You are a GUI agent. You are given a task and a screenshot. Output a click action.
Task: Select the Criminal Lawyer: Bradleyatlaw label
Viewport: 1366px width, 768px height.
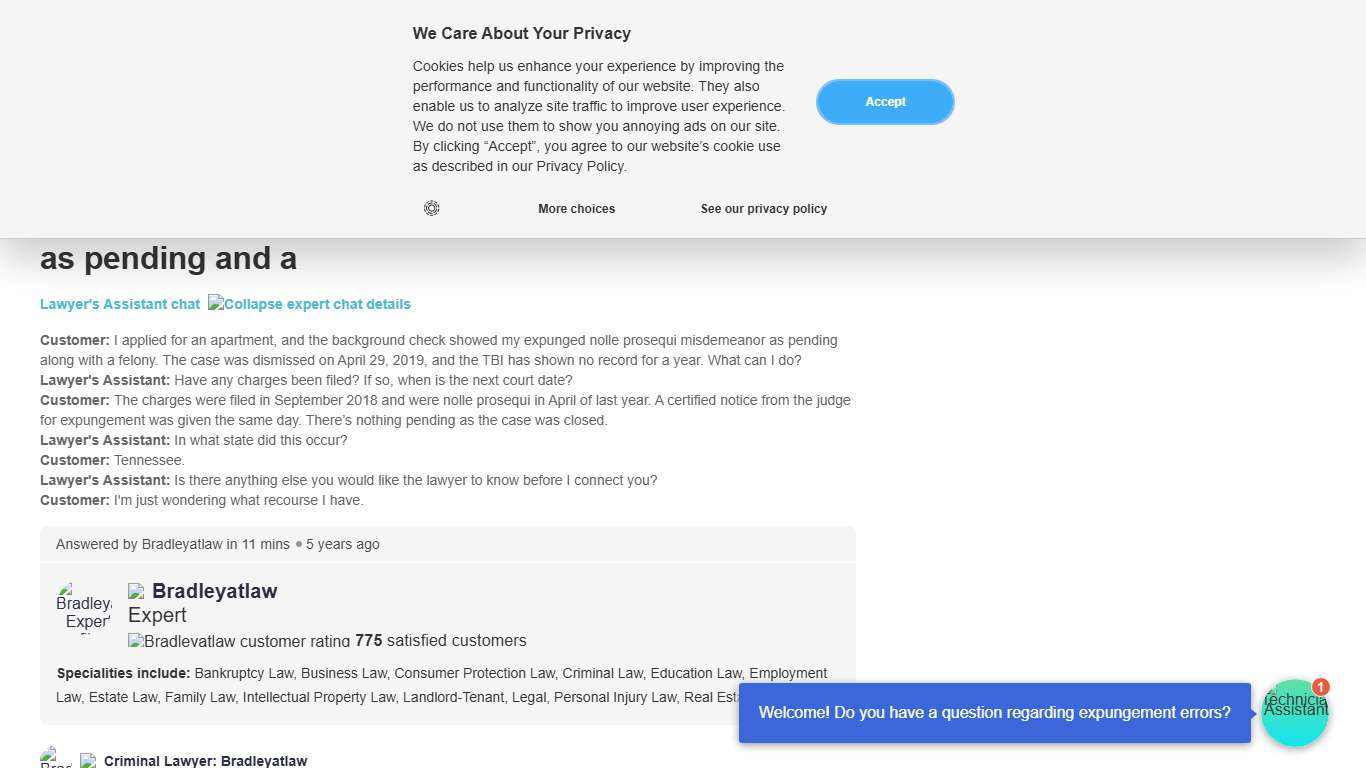(205, 761)
